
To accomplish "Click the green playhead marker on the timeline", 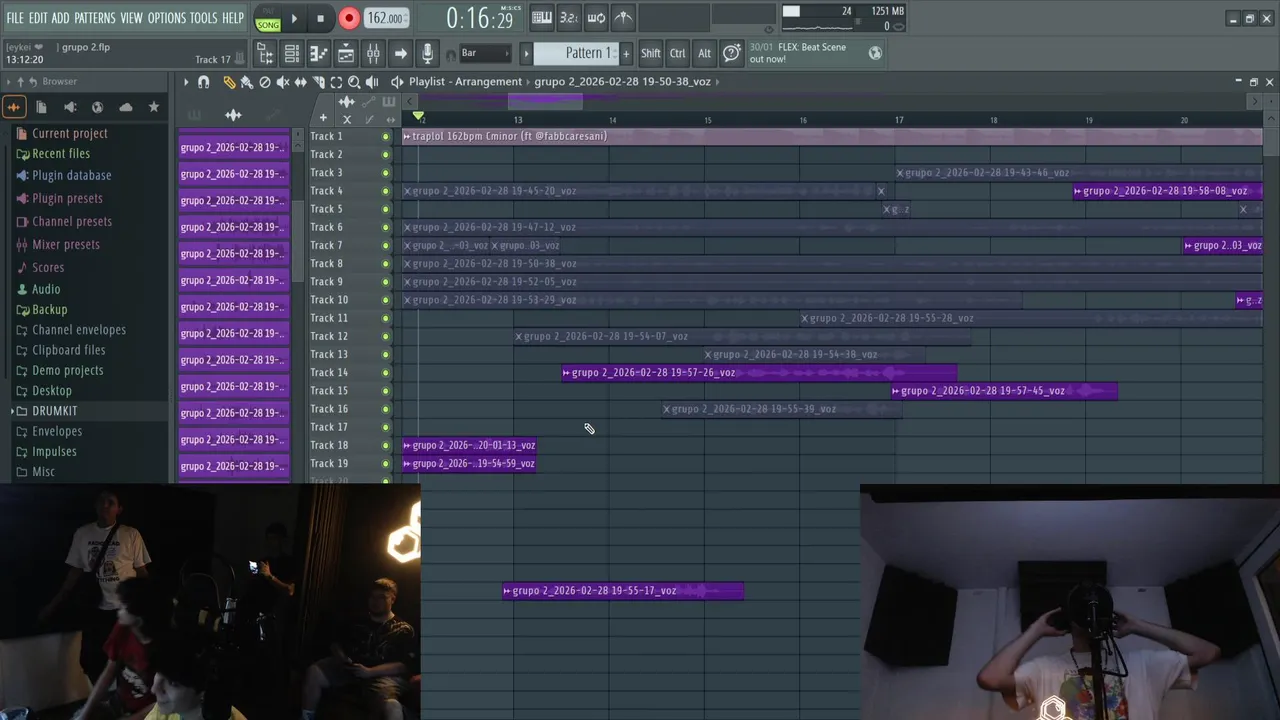I will pyautogui.click(x=418, y=117).
